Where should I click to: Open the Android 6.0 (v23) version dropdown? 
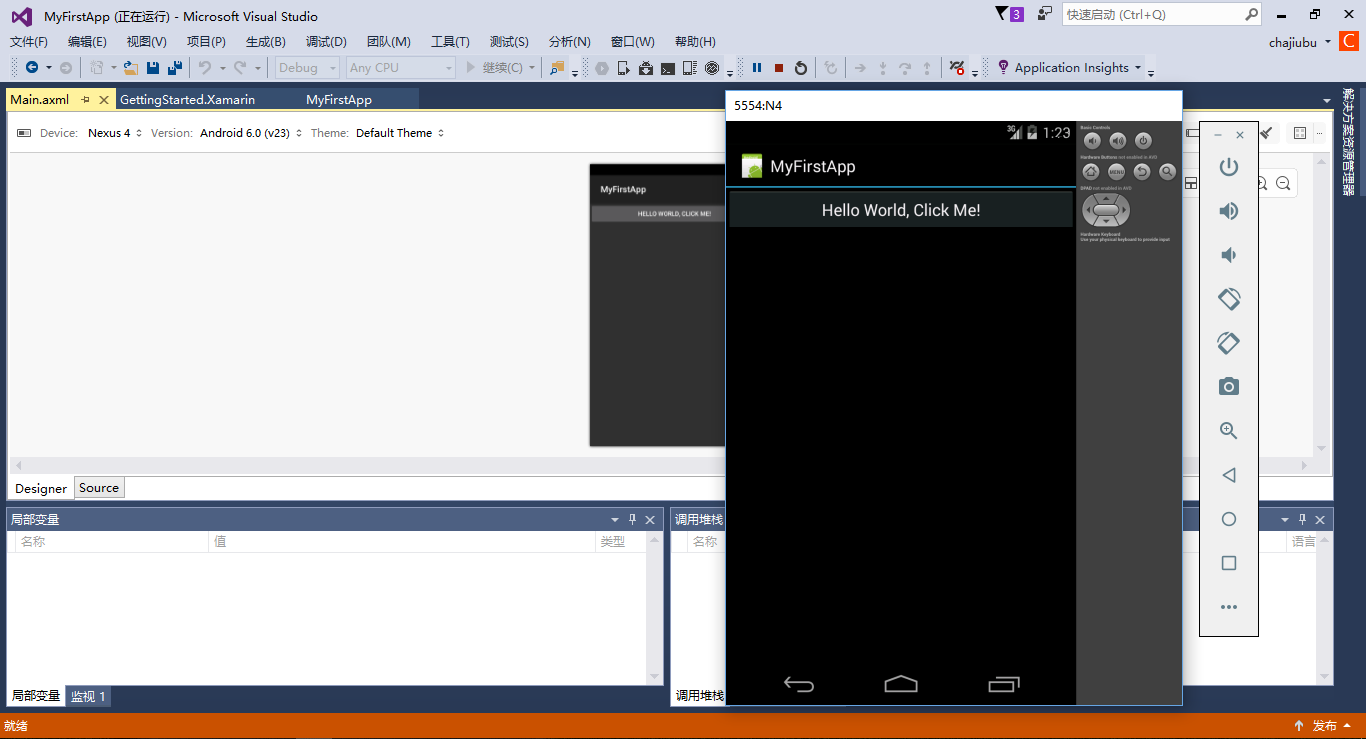coord(251,133)
